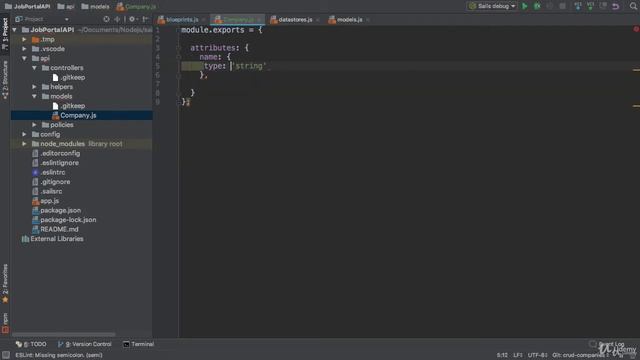The width and height of the screenshot is (640, 360).
Task: Expand the .vscode folder
Action: coord(24,49)
